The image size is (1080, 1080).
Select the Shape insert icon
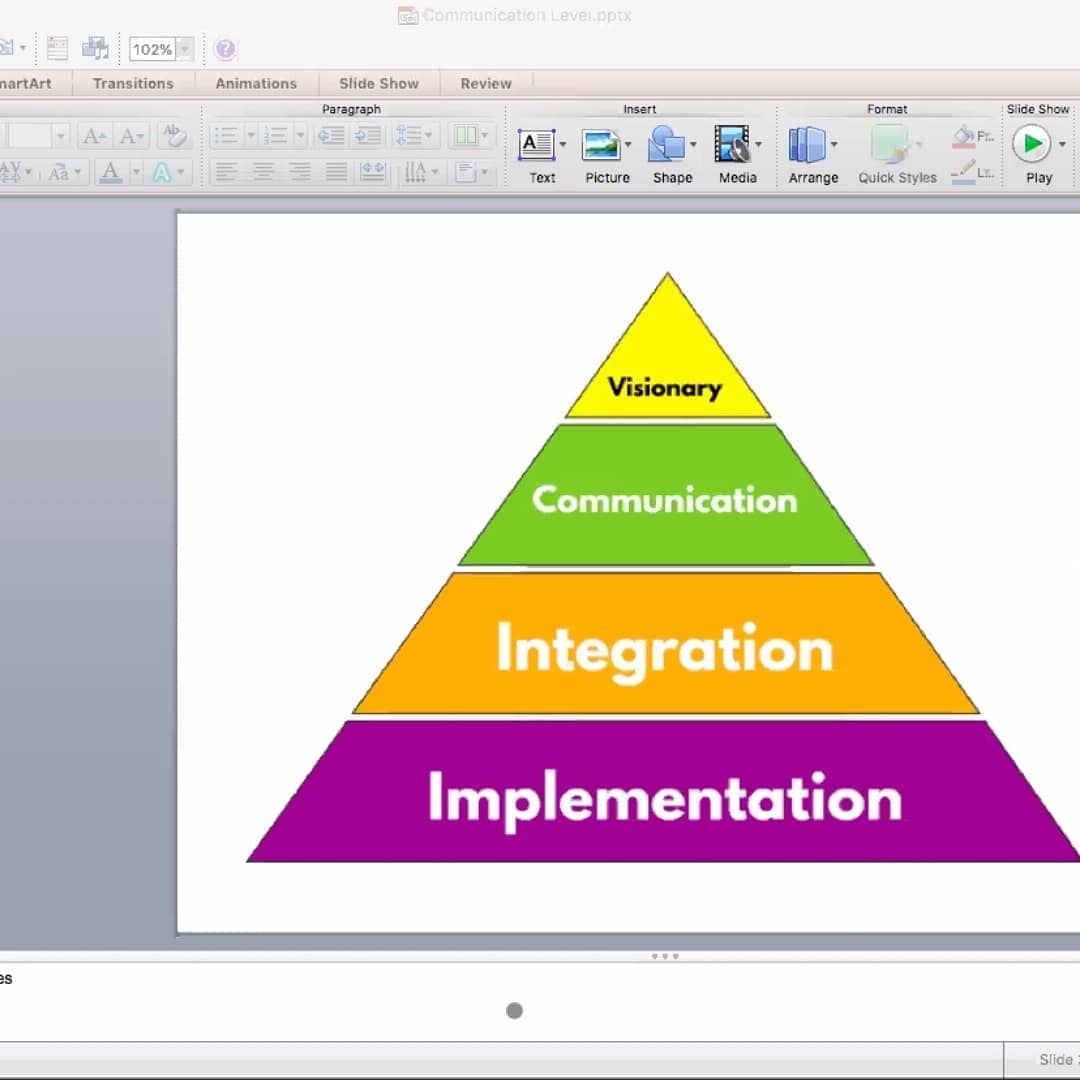point(665,146)
